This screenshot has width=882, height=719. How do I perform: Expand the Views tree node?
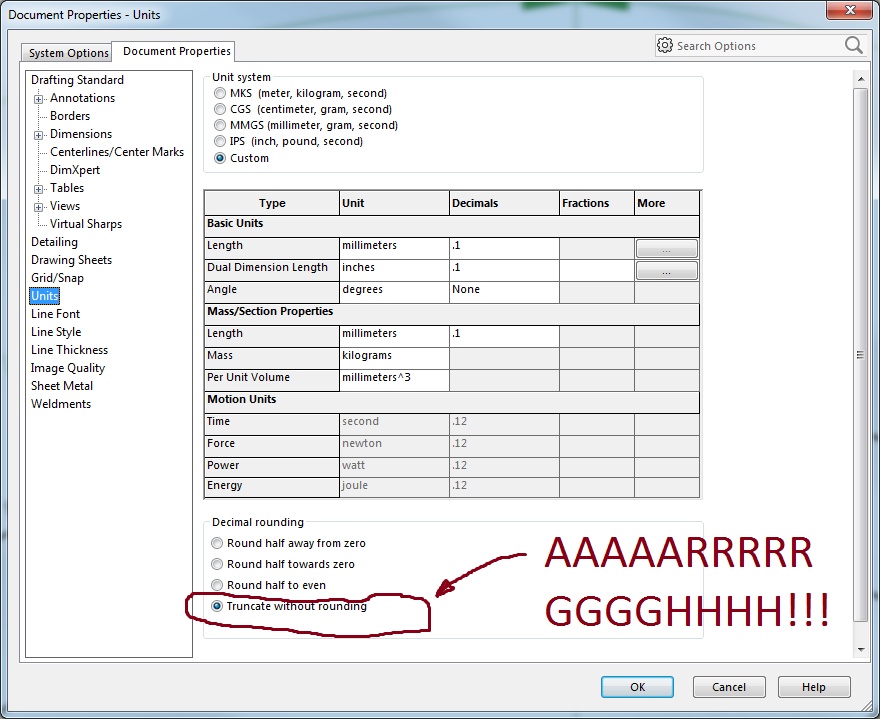coord(38,207)
